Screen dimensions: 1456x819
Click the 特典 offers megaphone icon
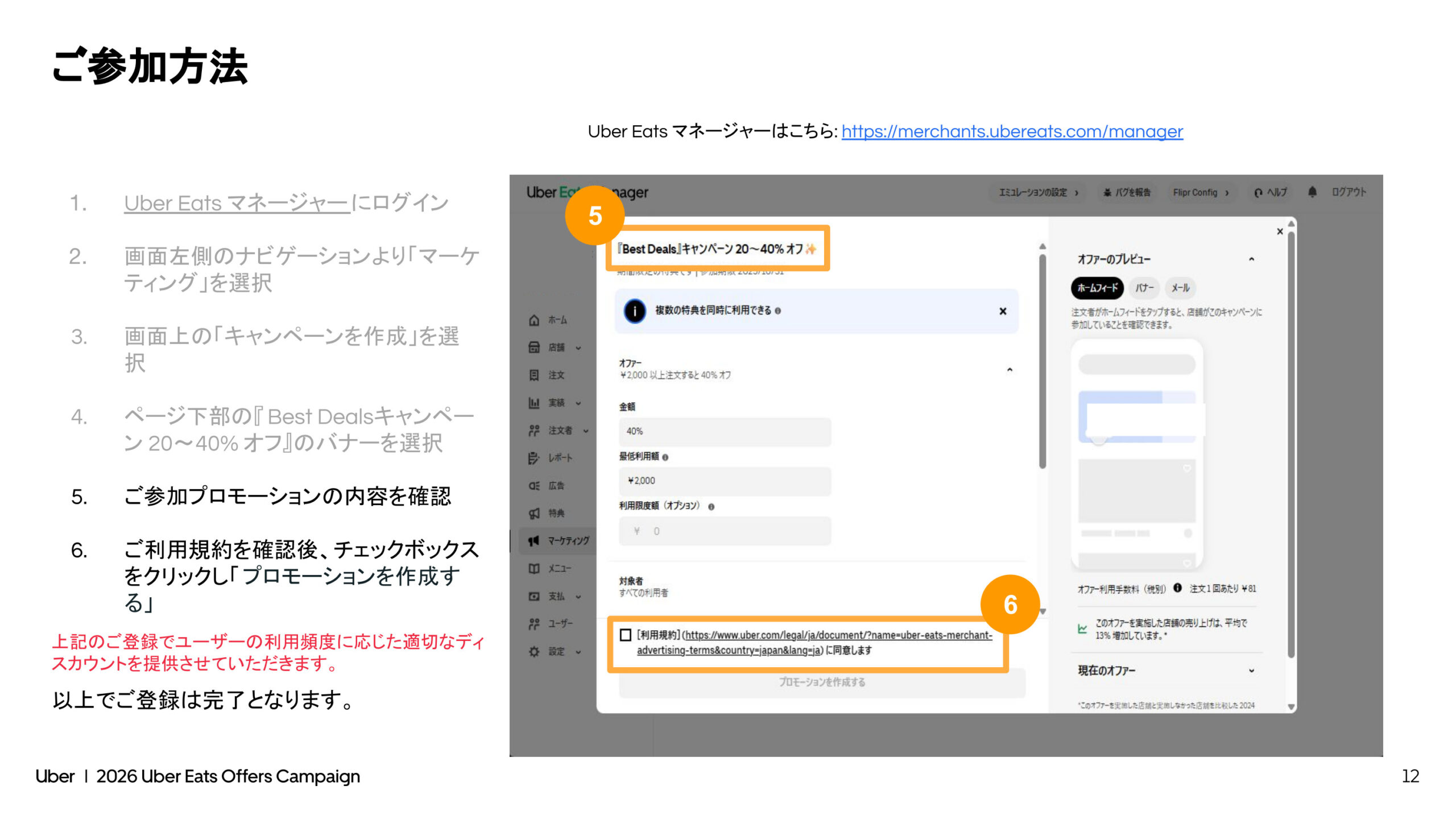click(534, 514)
